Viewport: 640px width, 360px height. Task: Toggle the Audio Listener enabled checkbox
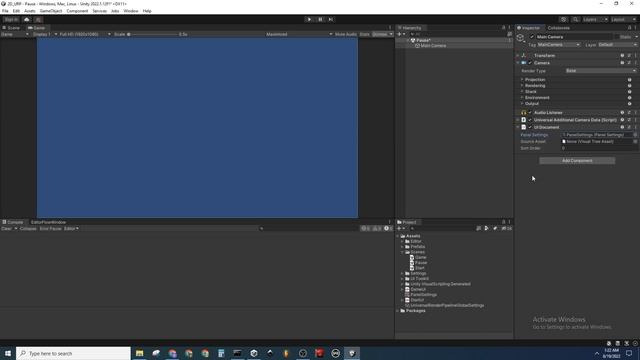coord(530,112)
